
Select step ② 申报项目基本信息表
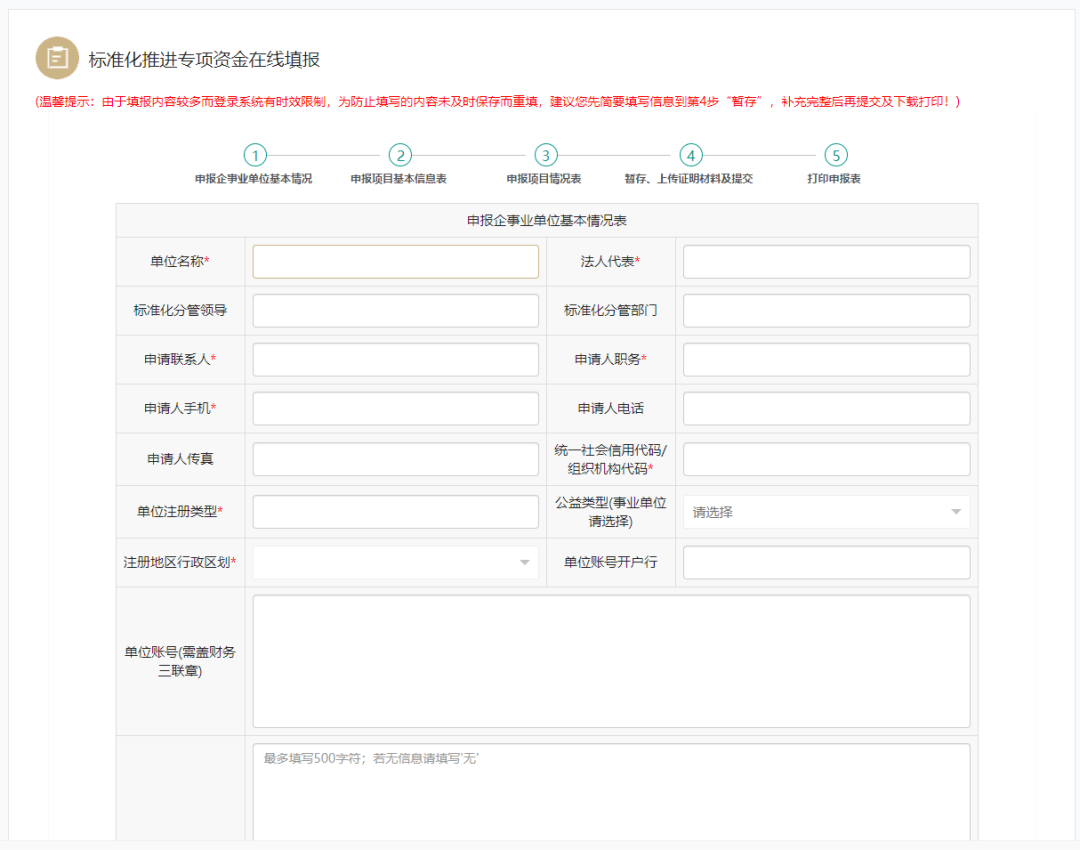pyautogui.click(x=400, y=156)
